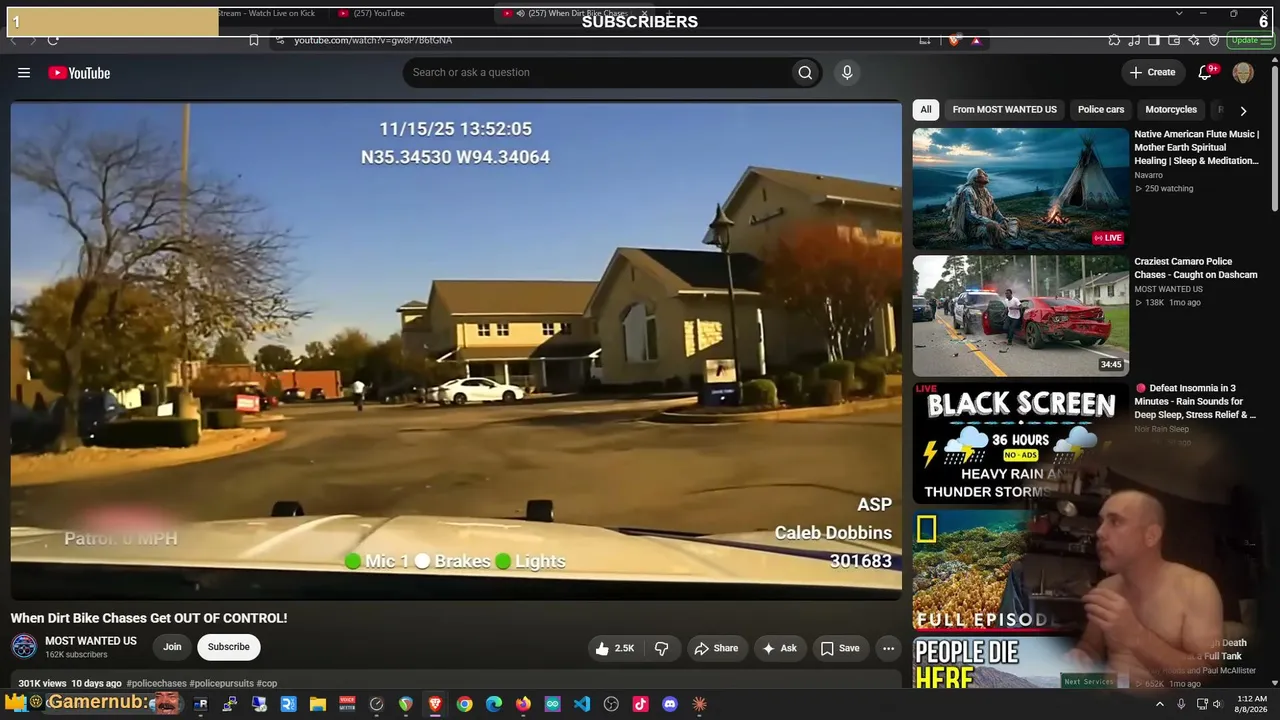
Task: Click the YouTube search input field
Action: click(x=596, y=72)
